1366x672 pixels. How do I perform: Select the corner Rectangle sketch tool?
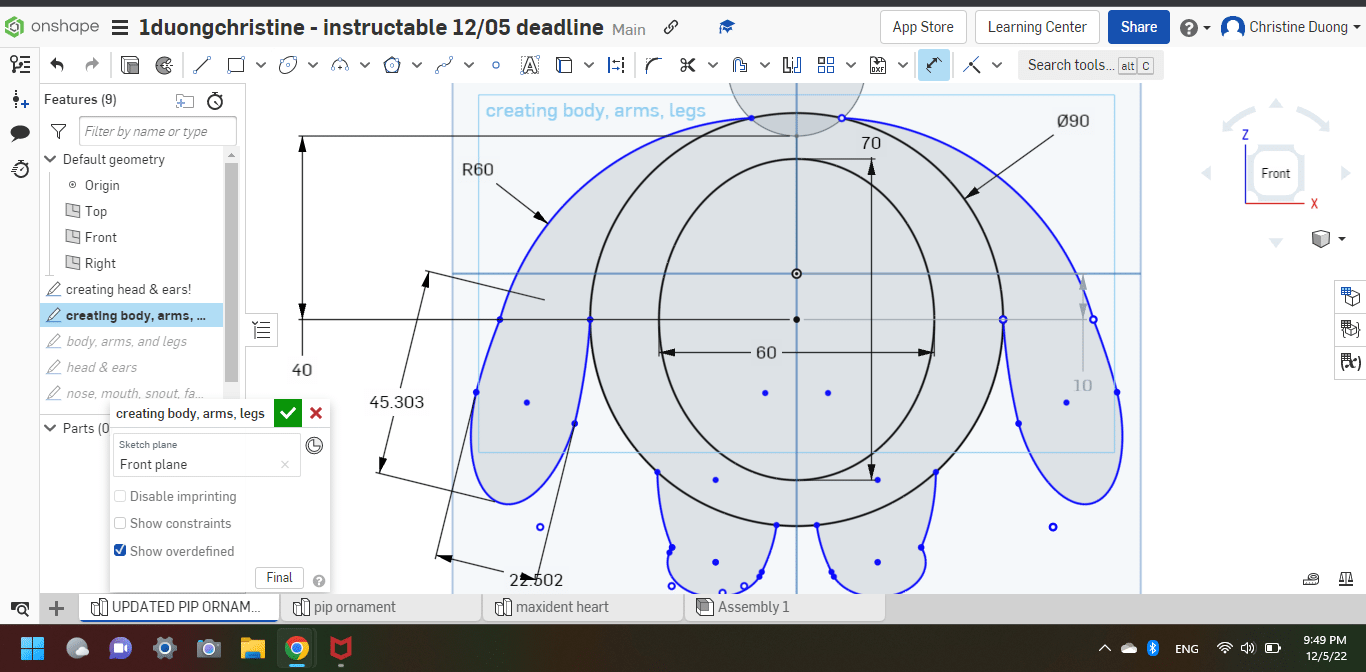pos(236,65)
